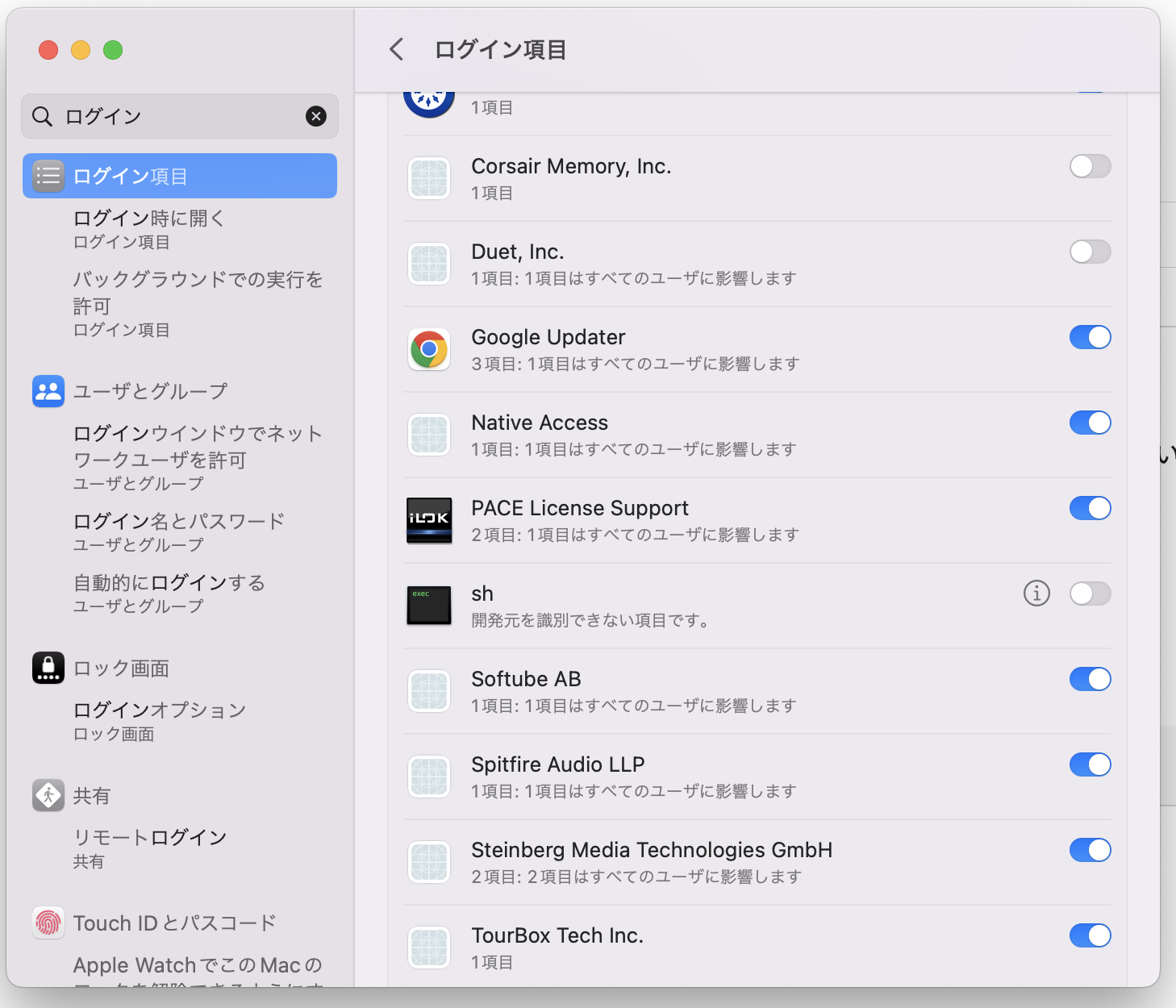1176x1008 pixels.
Task: Turn on the Duet, Inc. switch
Action: point(1090,252)
